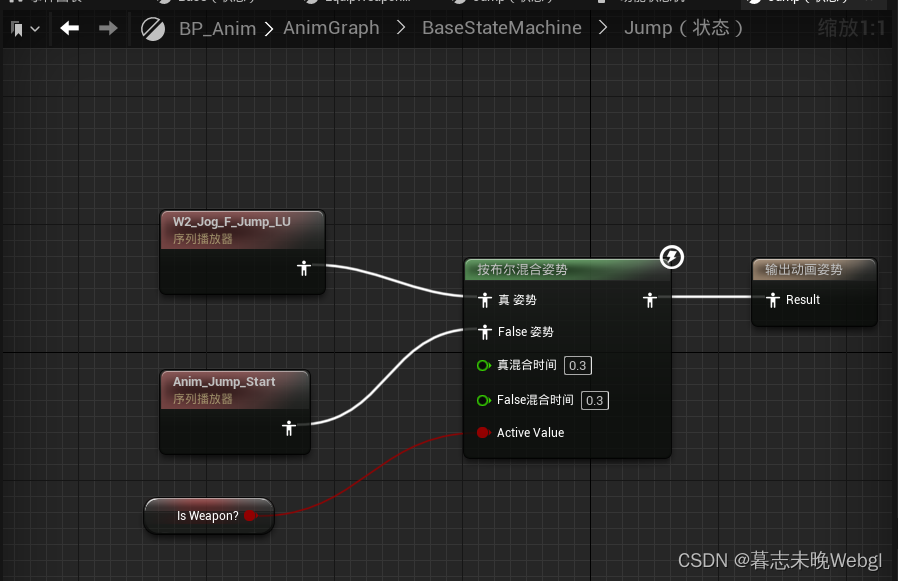Screen dimensions: 898x581
Task: Click the fast-path lightning icon on blend node
Action: pos(672,257)
